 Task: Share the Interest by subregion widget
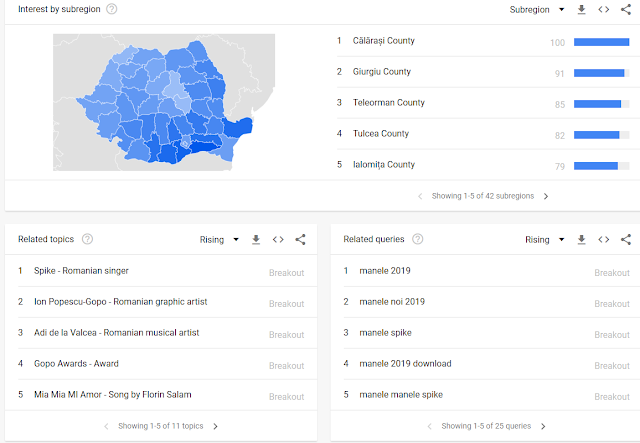click(x=626, y=9)
